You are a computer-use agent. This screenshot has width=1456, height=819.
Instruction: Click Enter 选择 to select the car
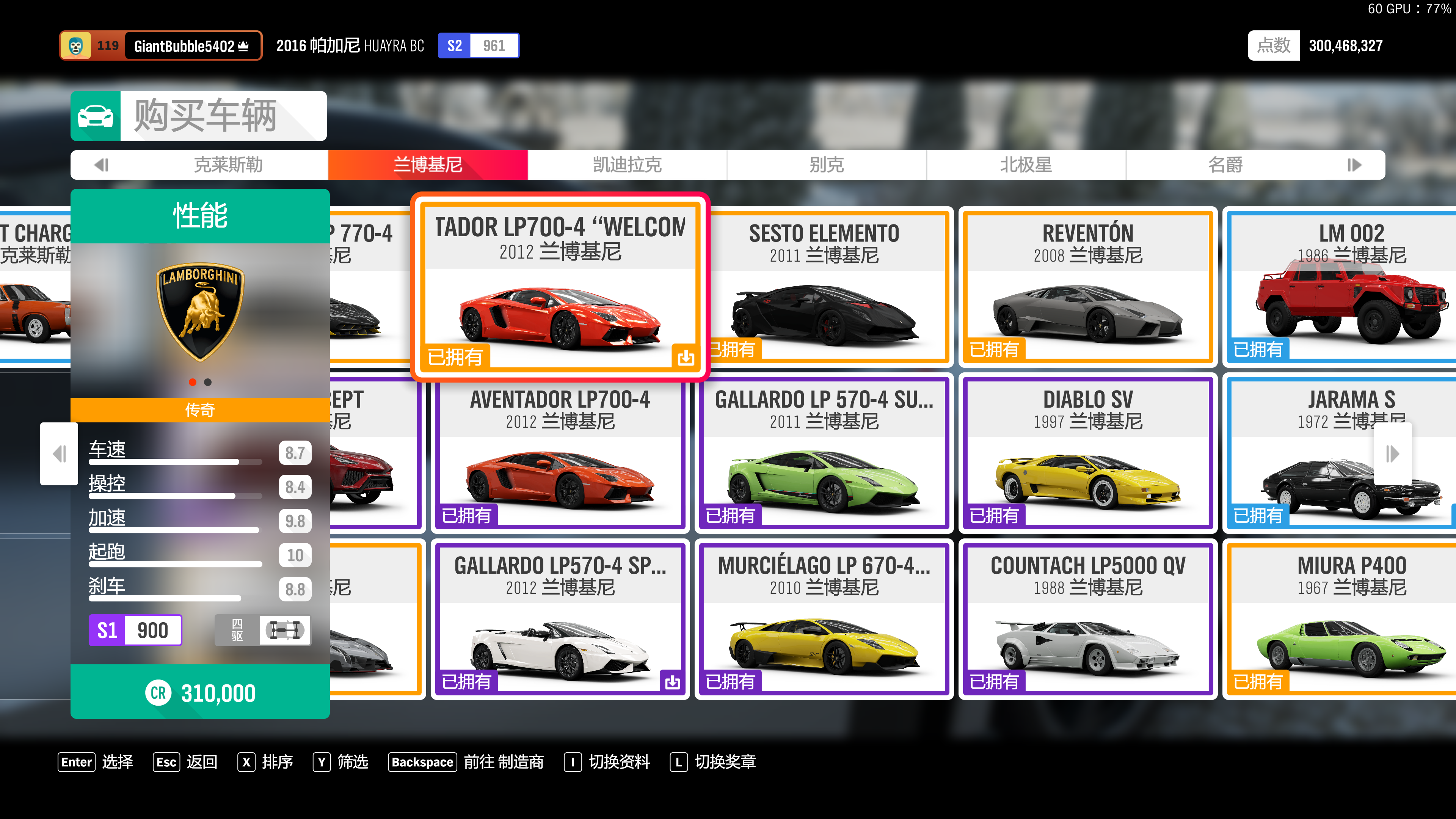(95, 762)
